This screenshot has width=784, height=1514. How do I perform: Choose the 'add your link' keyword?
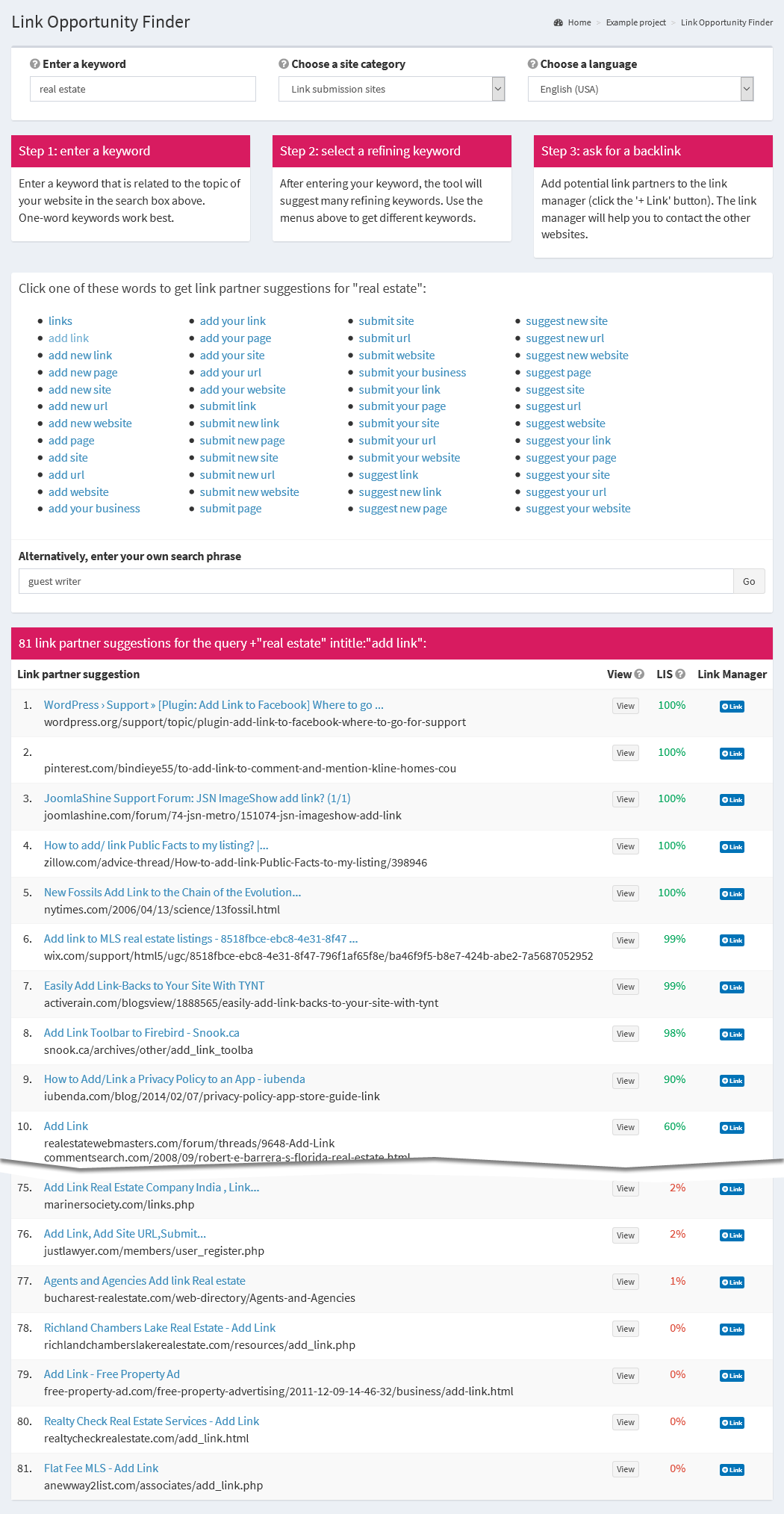tap(233, 321)
